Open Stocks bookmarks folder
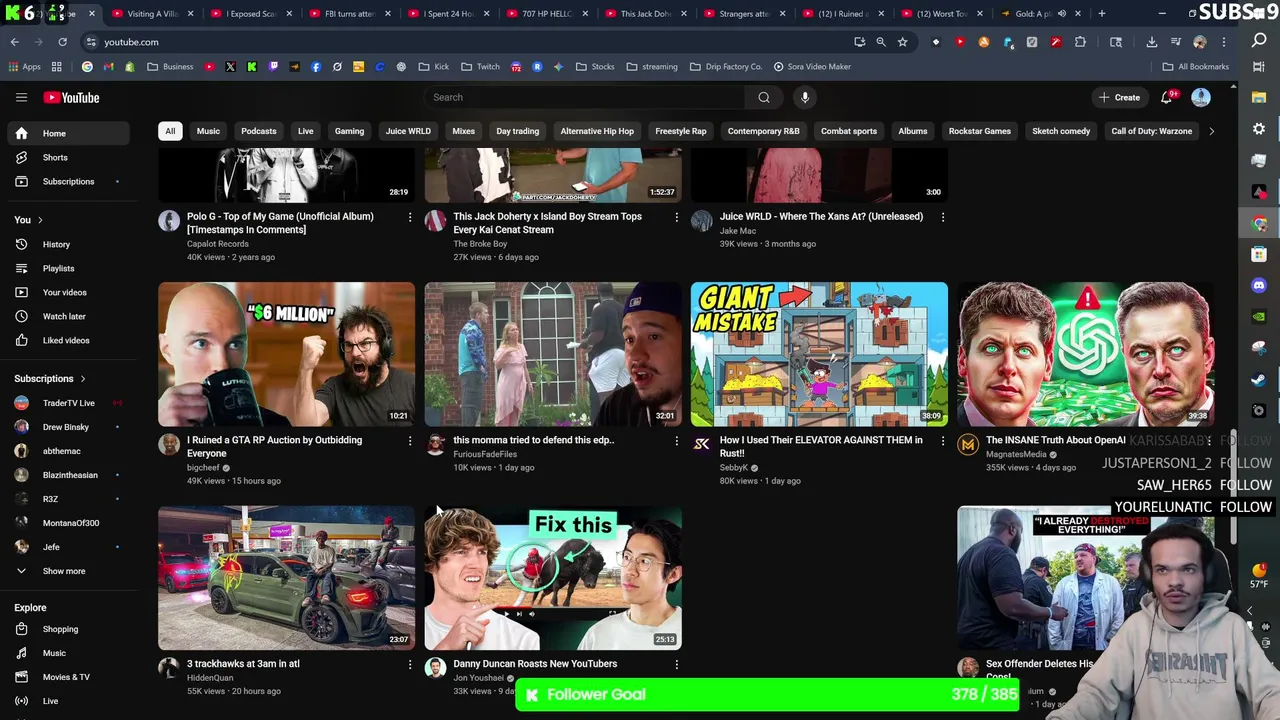Viewport: 1280px width, 720px height. [595, 67]
